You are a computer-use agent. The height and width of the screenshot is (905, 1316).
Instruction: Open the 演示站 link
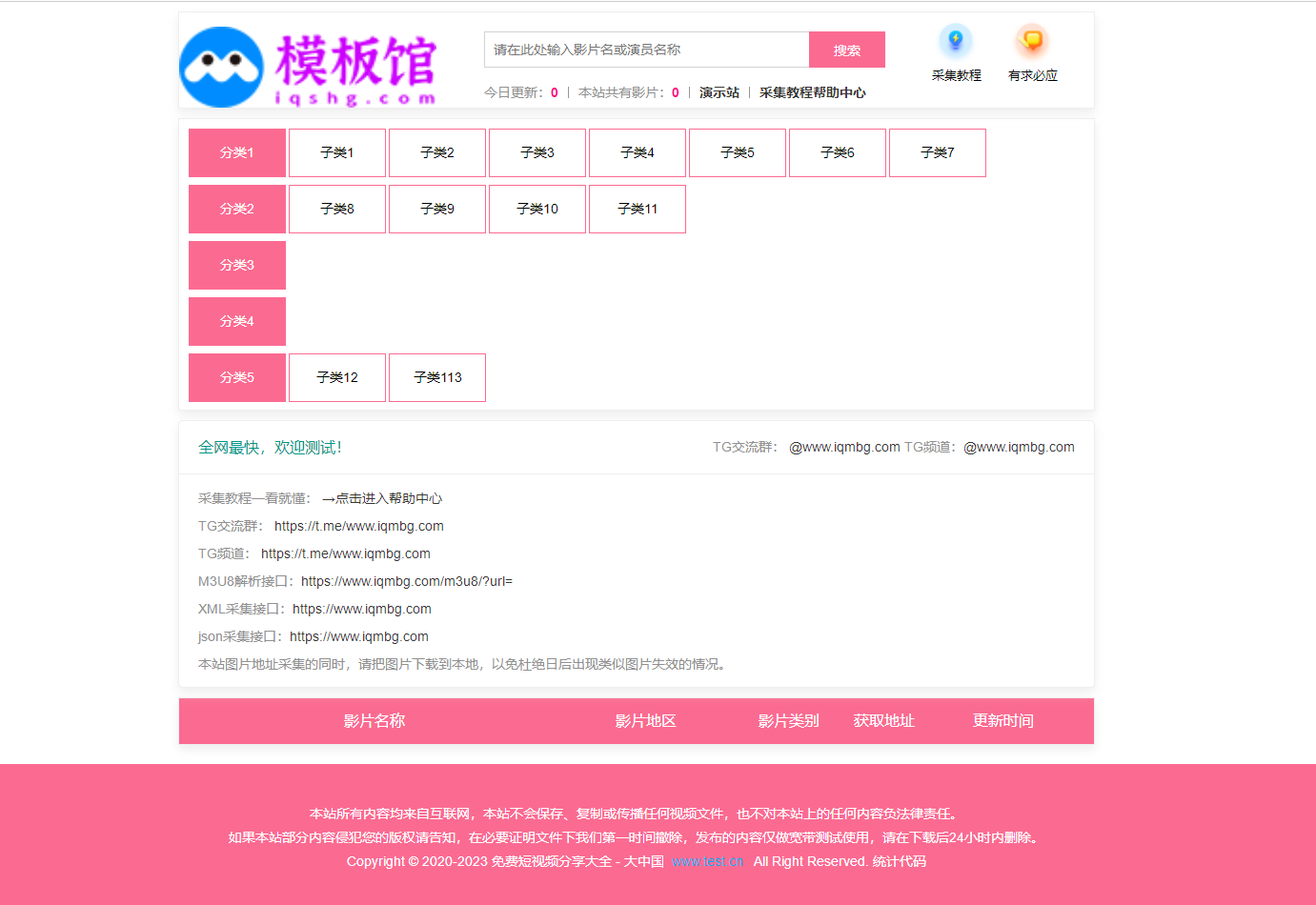click(x=719, y=92)
